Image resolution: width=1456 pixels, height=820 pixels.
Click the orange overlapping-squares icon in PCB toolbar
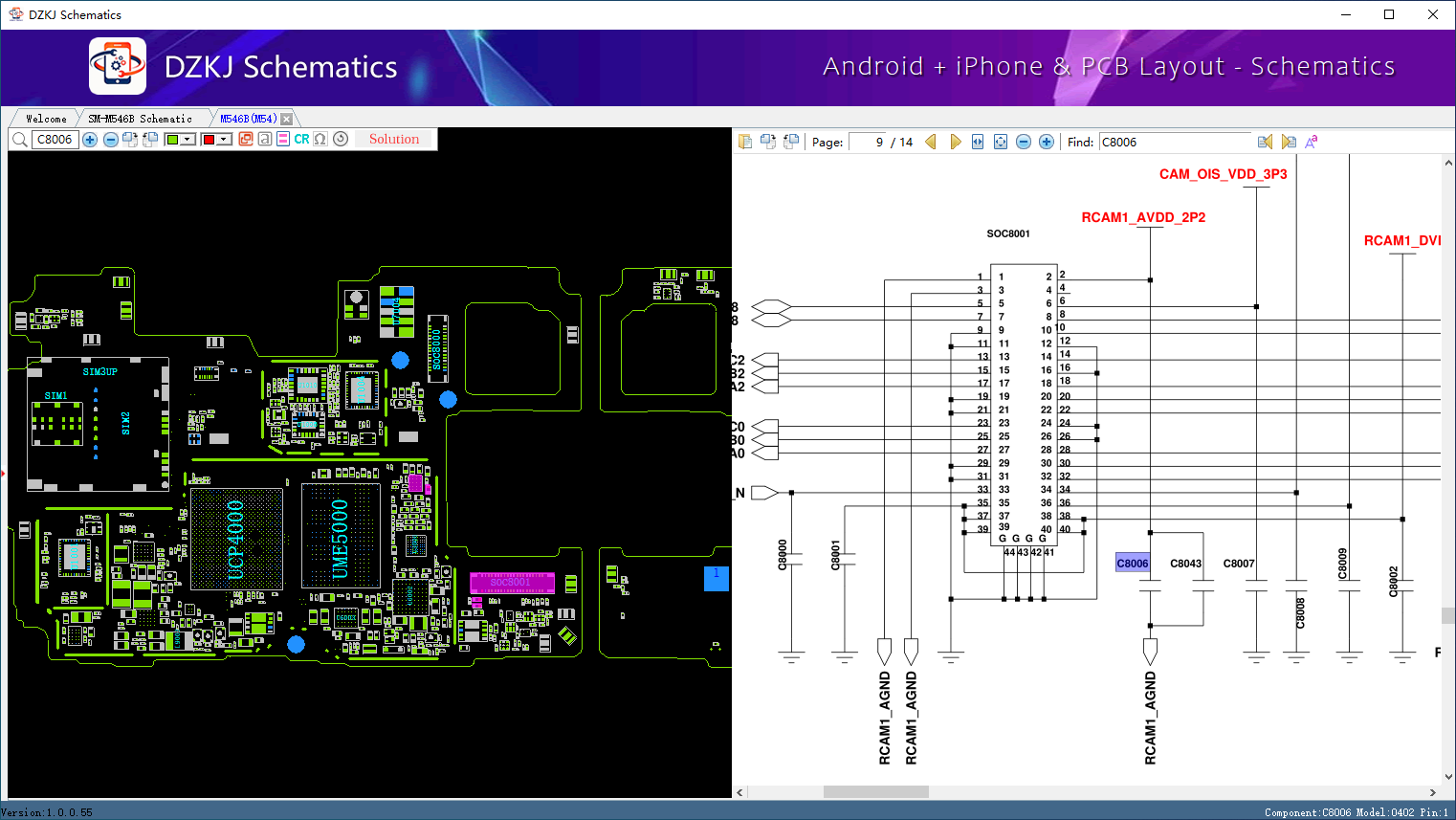pos(246,140)
